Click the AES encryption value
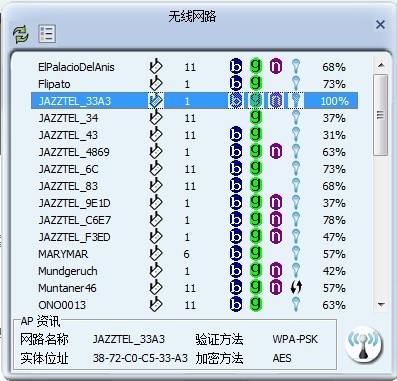Image resolution: width=397 pixels, height=381 pixels. click(x=282, y=358)
